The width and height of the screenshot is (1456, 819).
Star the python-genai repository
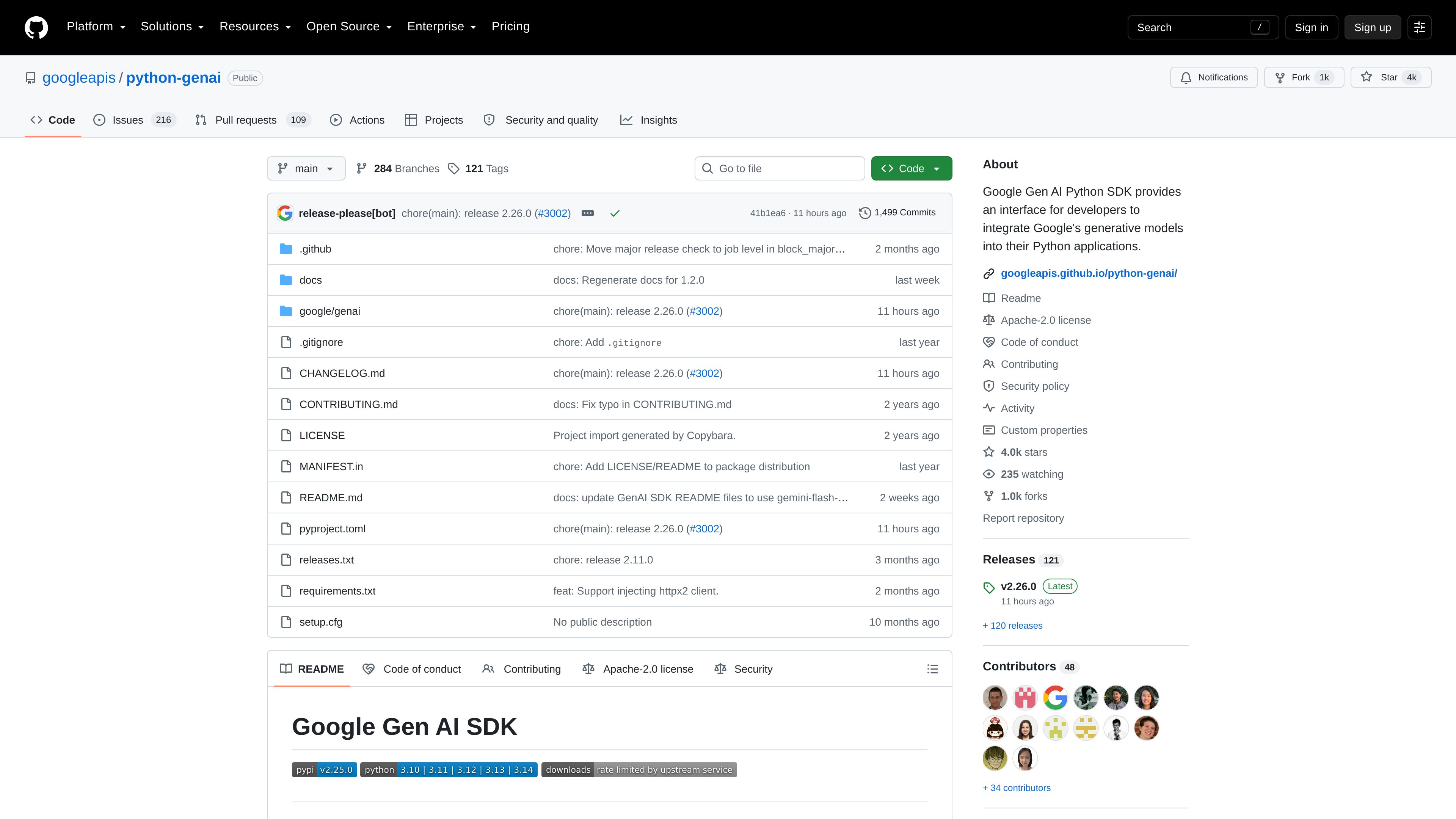click(x=1391, y=77)
